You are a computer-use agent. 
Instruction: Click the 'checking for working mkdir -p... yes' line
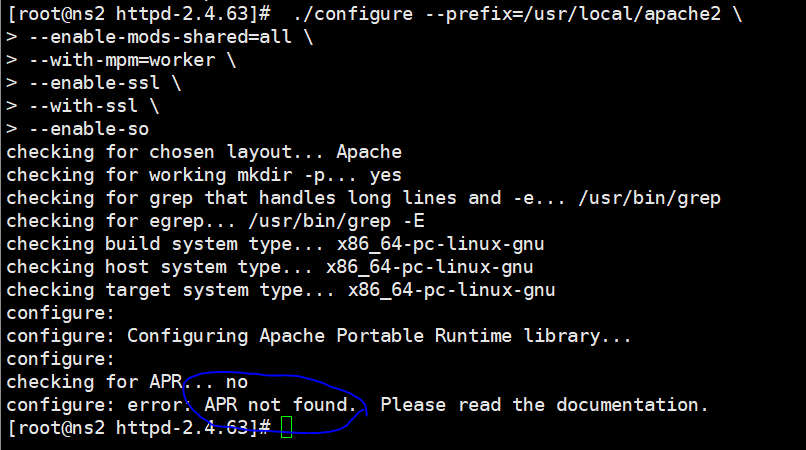point(204,175)
